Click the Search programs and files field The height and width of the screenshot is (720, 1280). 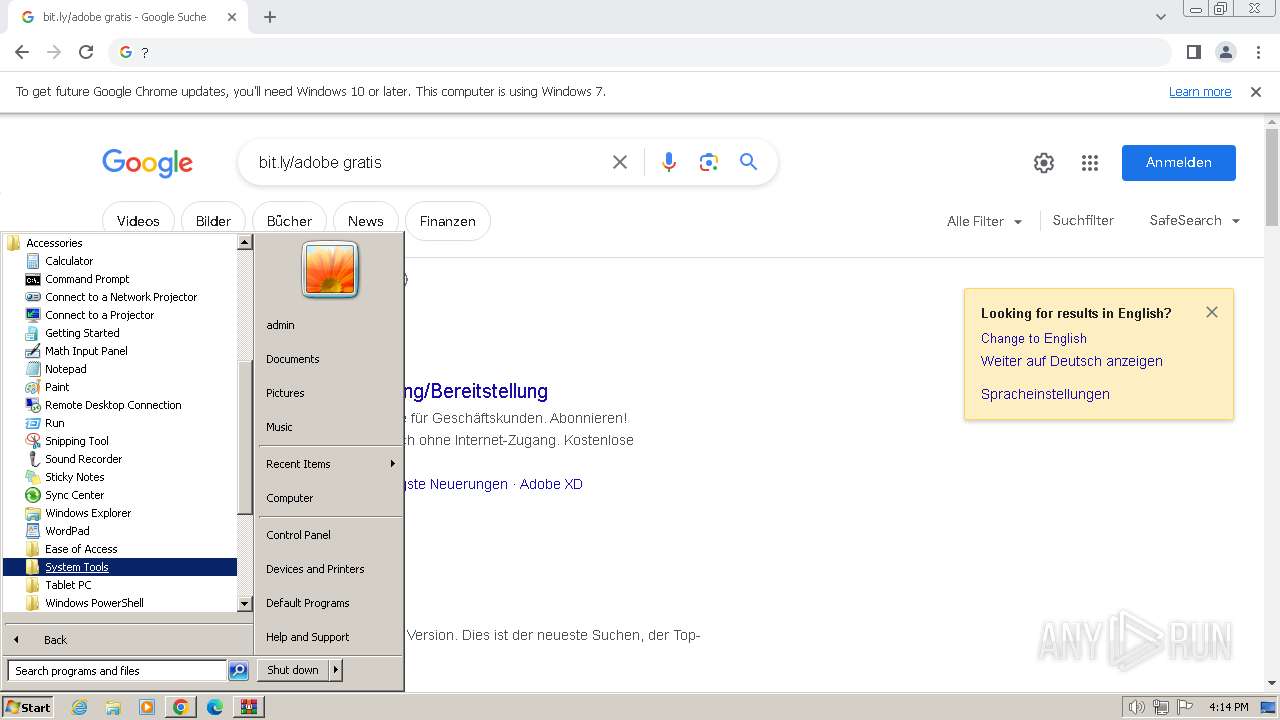(117, 671)
